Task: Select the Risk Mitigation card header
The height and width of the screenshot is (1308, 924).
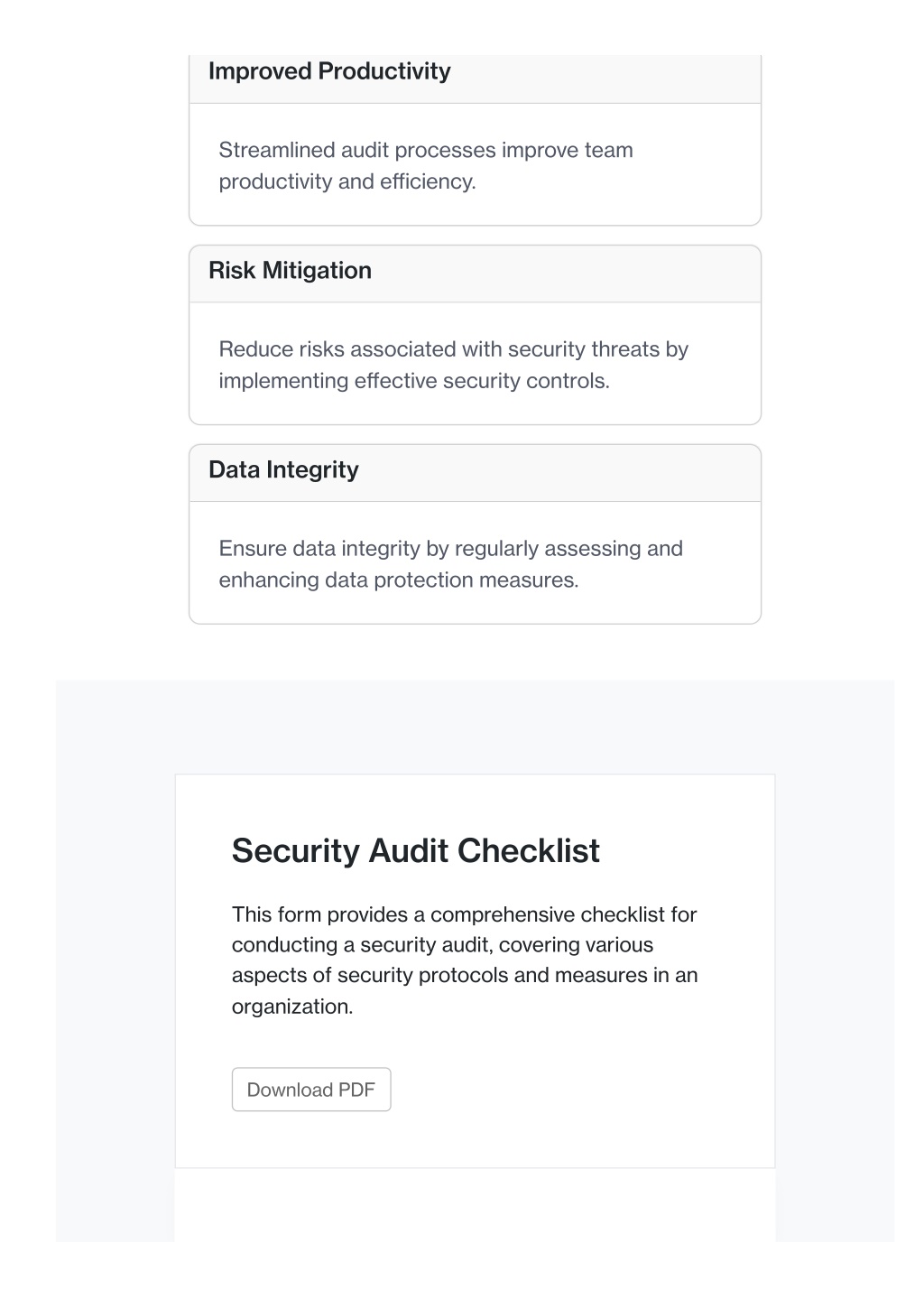Action: point(475,274)
